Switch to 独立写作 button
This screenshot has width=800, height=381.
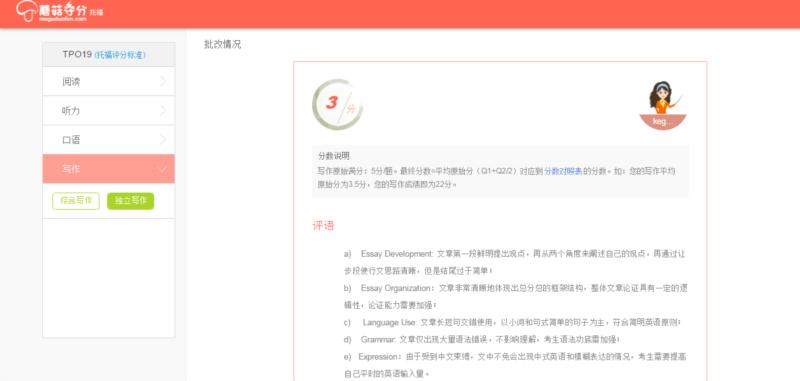pyautogui.click(x=130, y=201)
